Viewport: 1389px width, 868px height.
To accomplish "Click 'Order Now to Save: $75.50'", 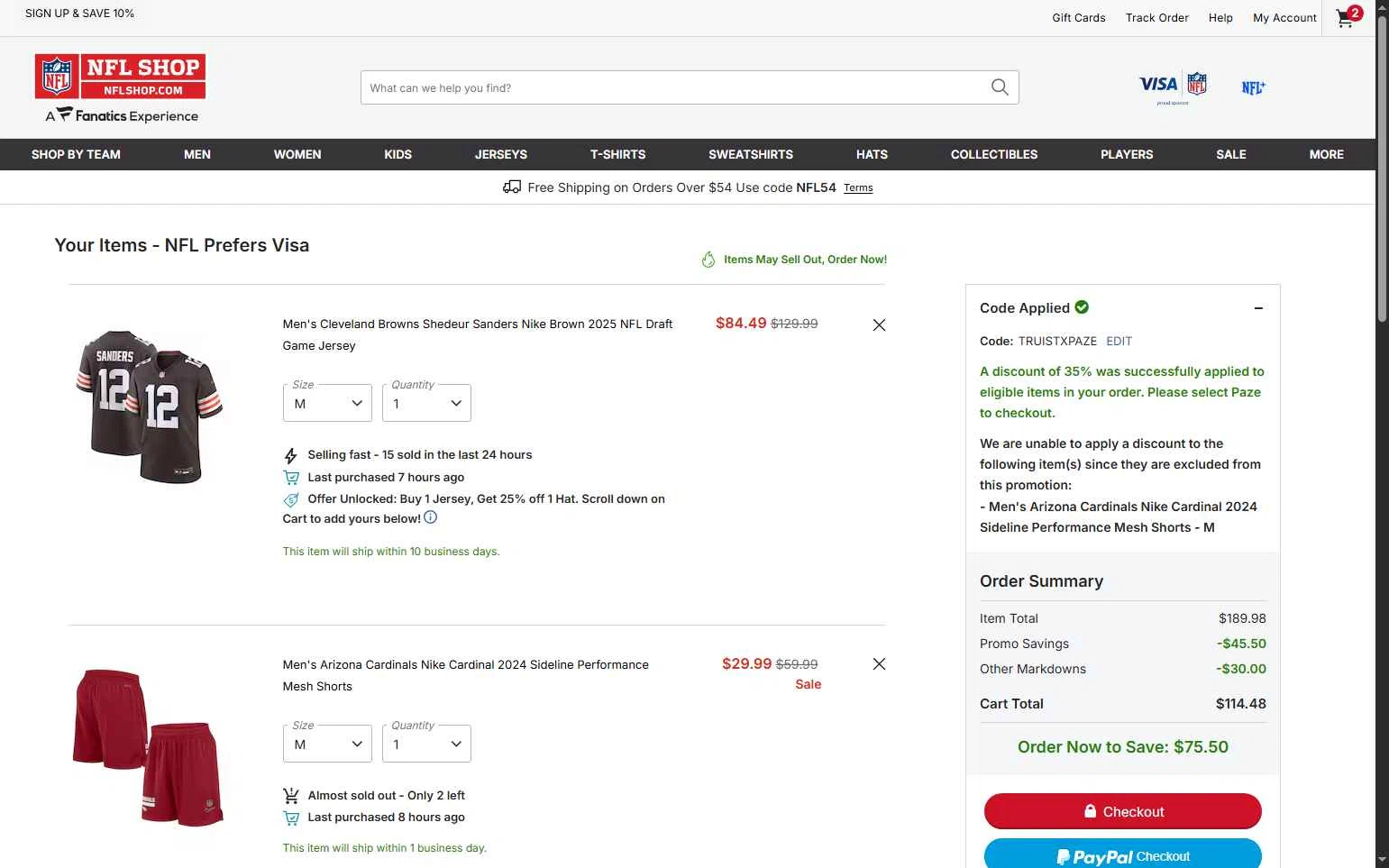I will (1123, 747).
